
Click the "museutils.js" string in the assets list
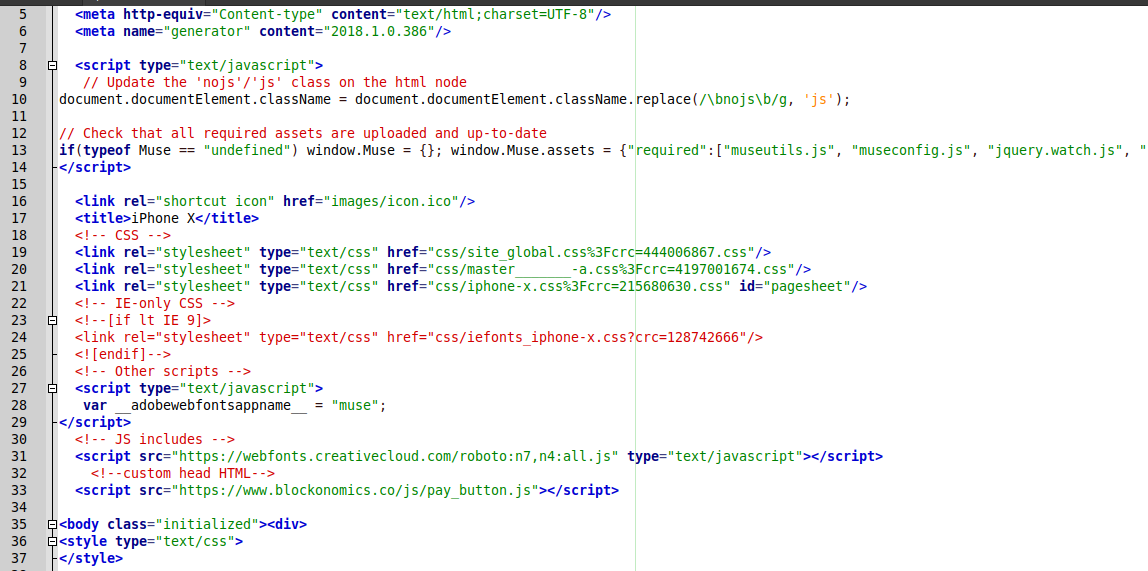tap(780, 150)
